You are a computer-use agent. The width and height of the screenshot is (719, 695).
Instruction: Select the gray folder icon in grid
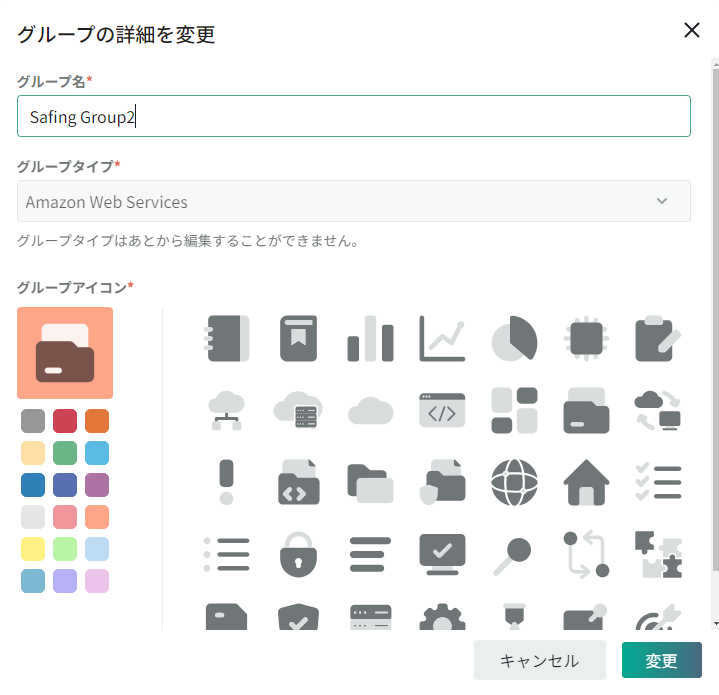tap(586, 410)
